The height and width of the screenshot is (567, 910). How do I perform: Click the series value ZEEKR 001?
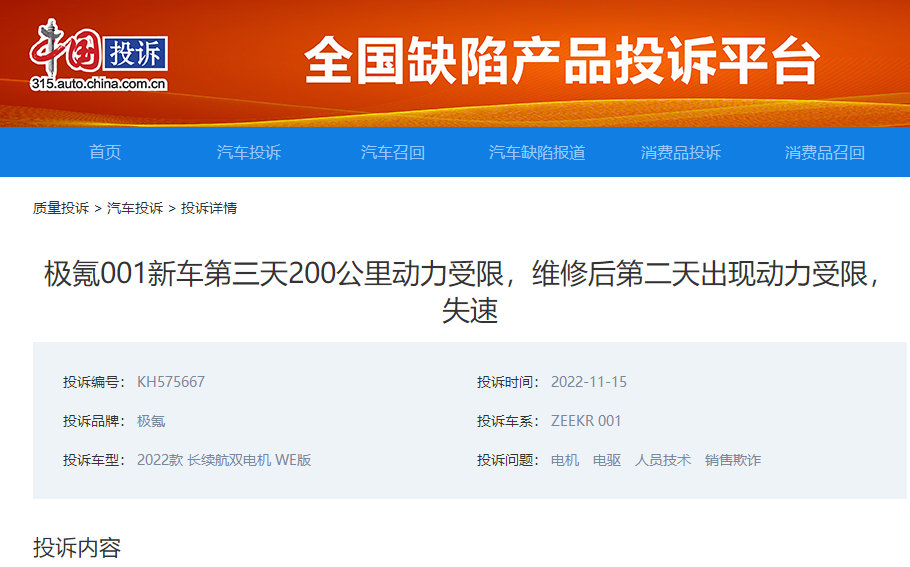pyautogui.click(x=586, y=421)
